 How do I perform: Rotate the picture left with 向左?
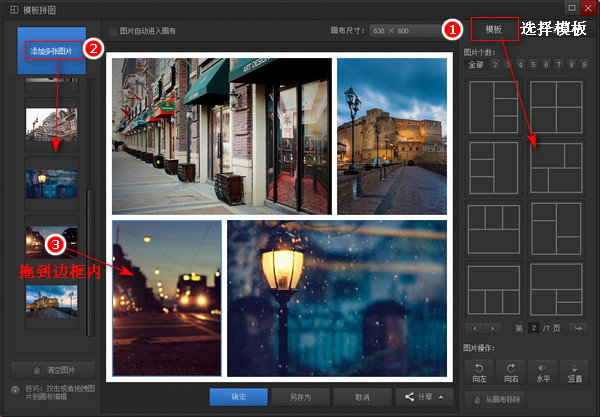pyautogui.click(x=479, y=373)
